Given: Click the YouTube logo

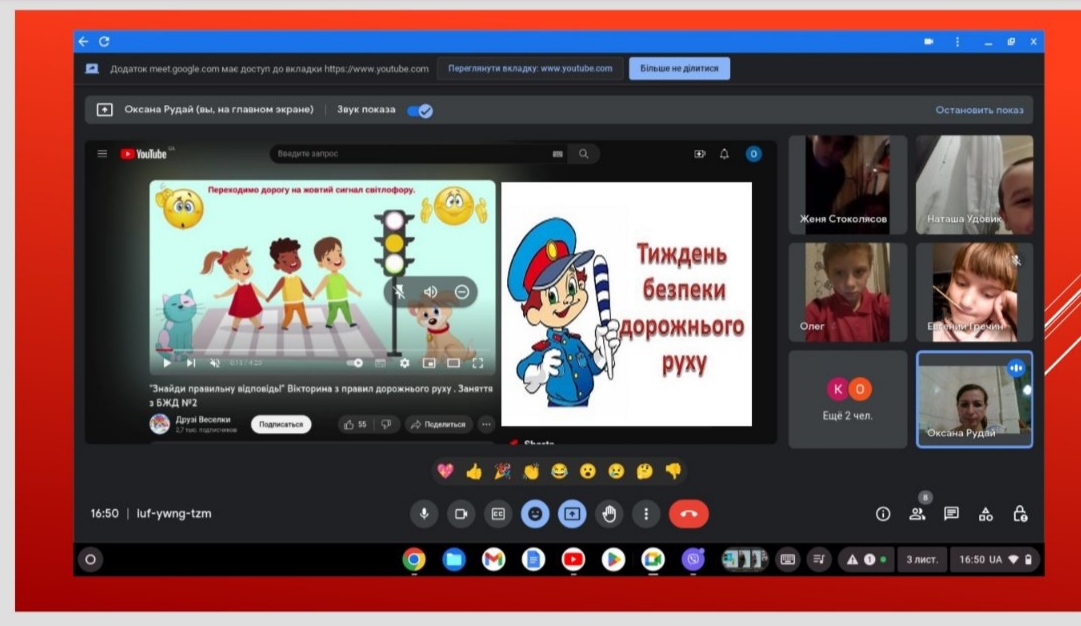Looking at the screenshot, I should click(144, 154).
